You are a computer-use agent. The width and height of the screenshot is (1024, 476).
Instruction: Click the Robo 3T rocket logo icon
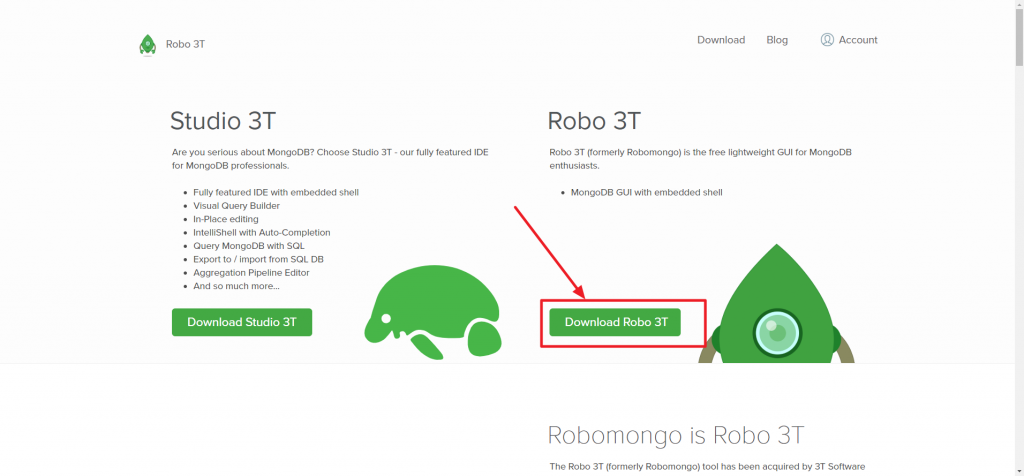click(147, 44)
